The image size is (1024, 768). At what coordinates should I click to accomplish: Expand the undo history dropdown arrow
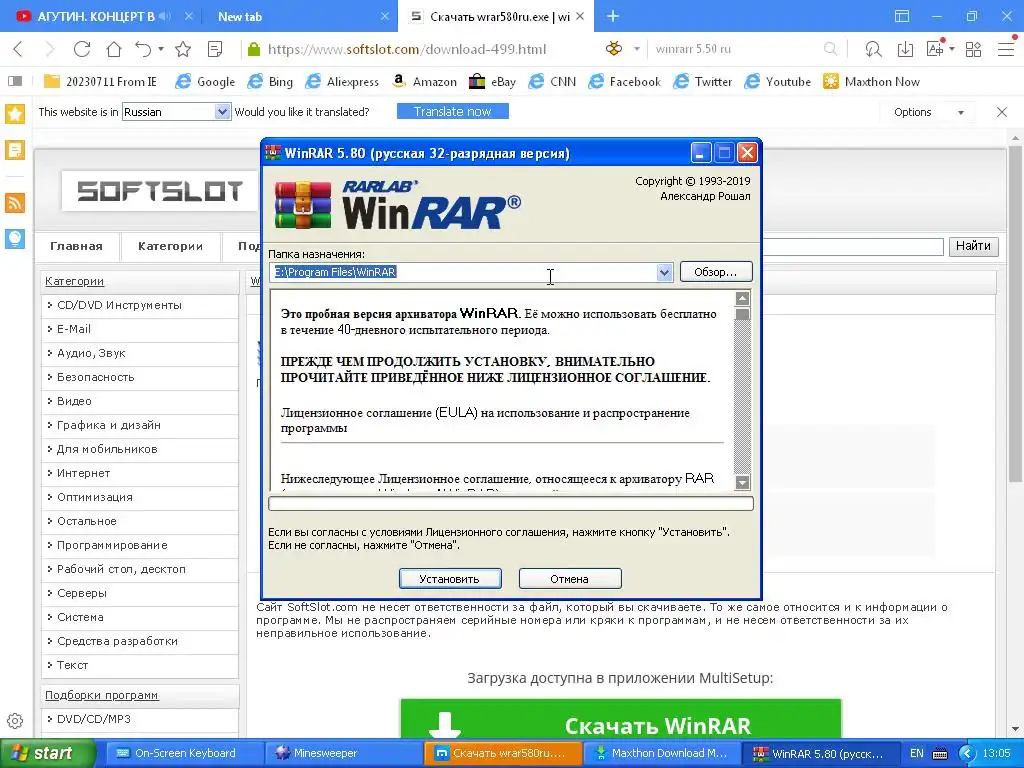(x=161, y=49)
